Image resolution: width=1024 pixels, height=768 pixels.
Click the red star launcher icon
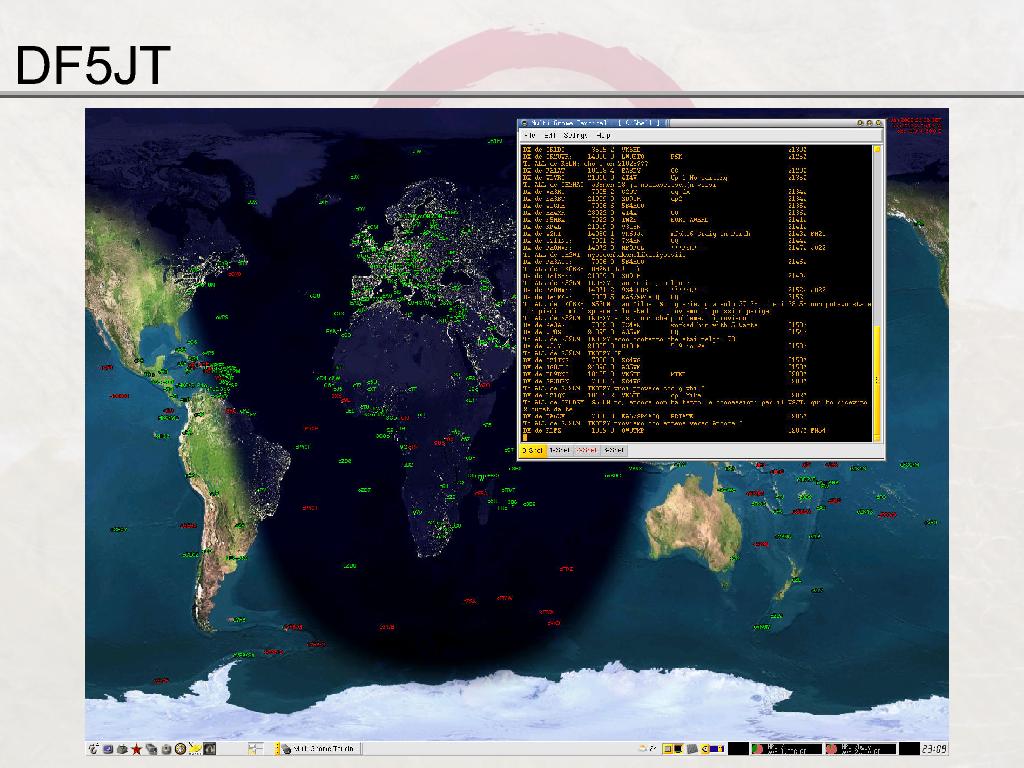[136, 748]
